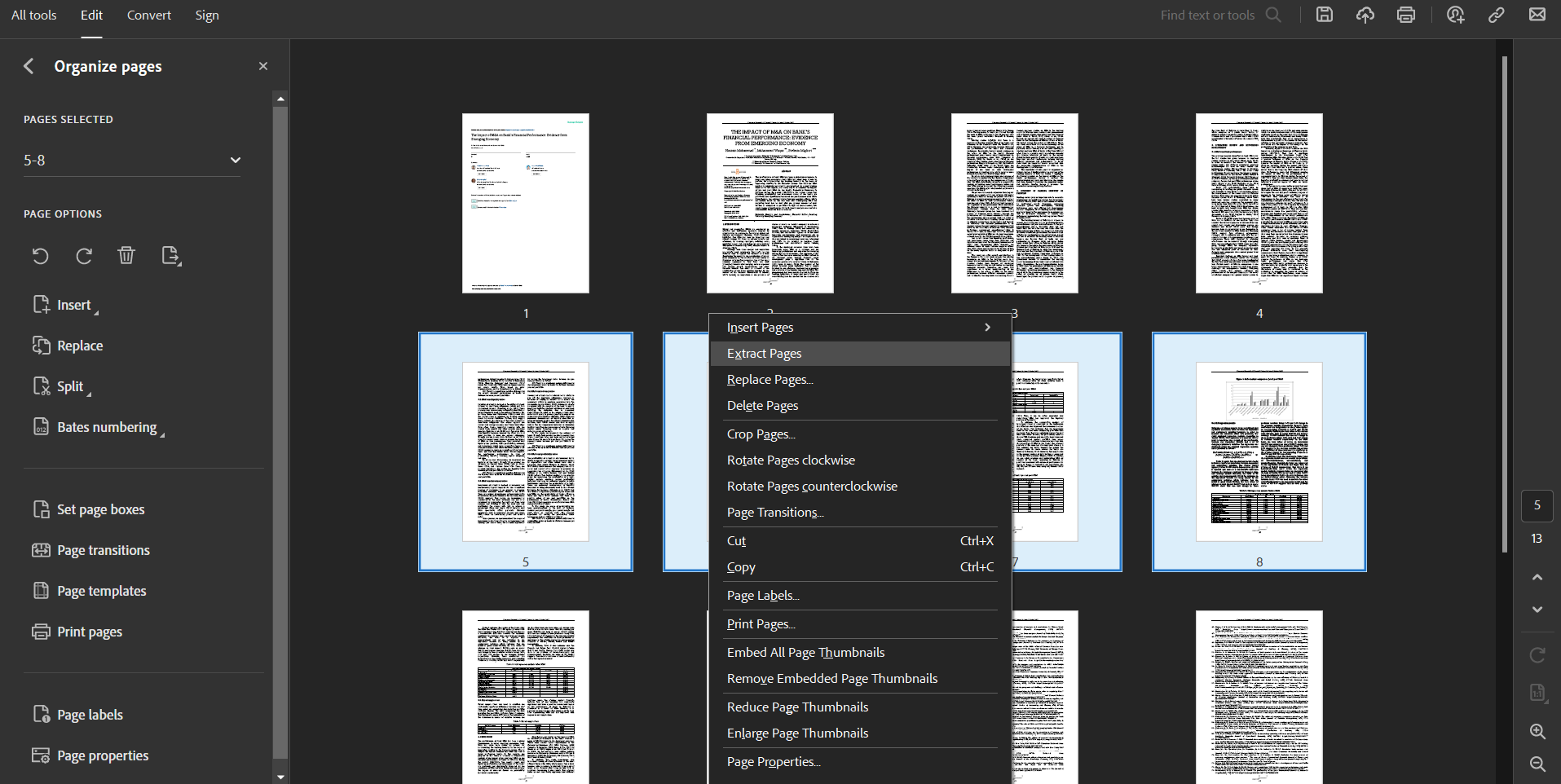1561x784 pixels.
Task: Choose Extract Pages from context menu
Action: [x=765, y=354]
